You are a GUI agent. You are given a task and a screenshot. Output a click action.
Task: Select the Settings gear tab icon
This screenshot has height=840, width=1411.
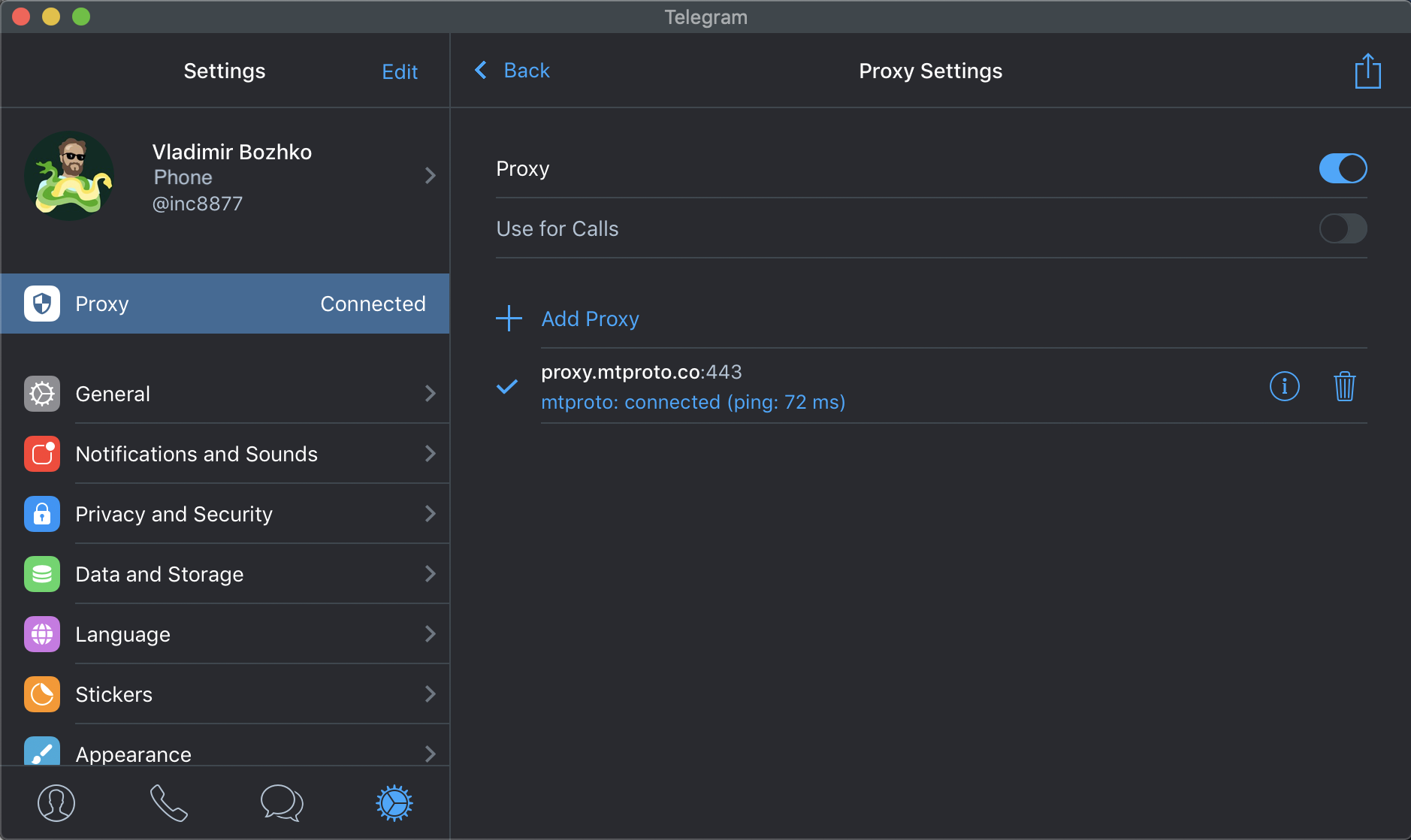coord(394,802)
